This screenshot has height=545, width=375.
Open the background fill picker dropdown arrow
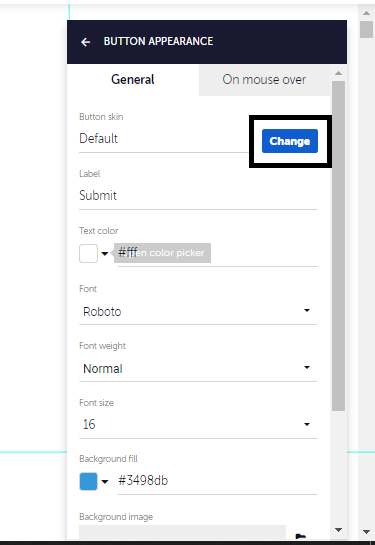click(105, 482)
